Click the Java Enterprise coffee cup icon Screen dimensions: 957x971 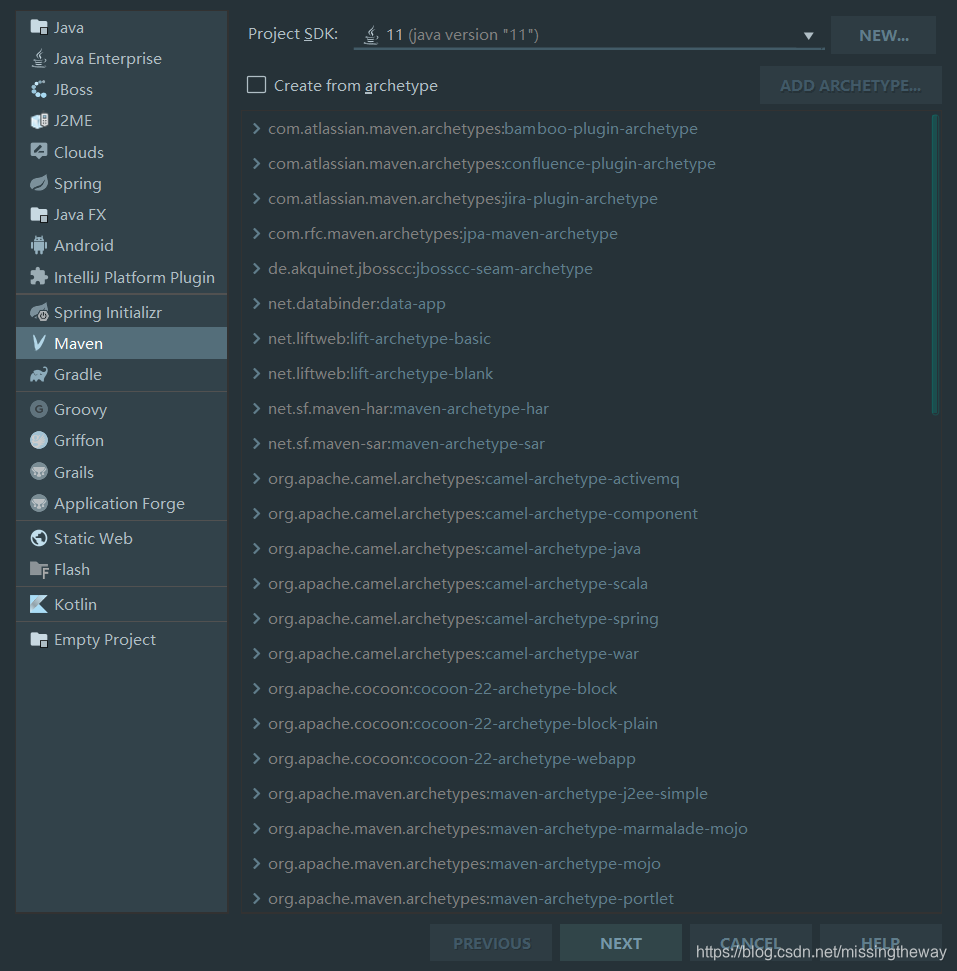[x=39, y=58]
